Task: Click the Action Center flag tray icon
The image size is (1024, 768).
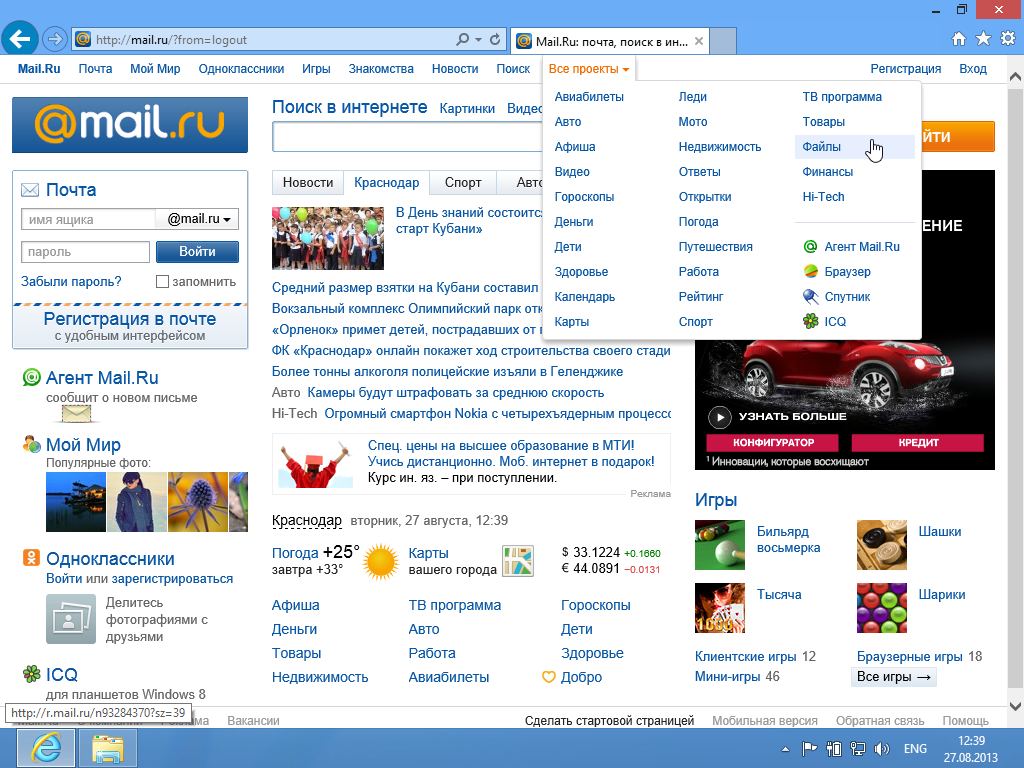Action: [809, 749]
